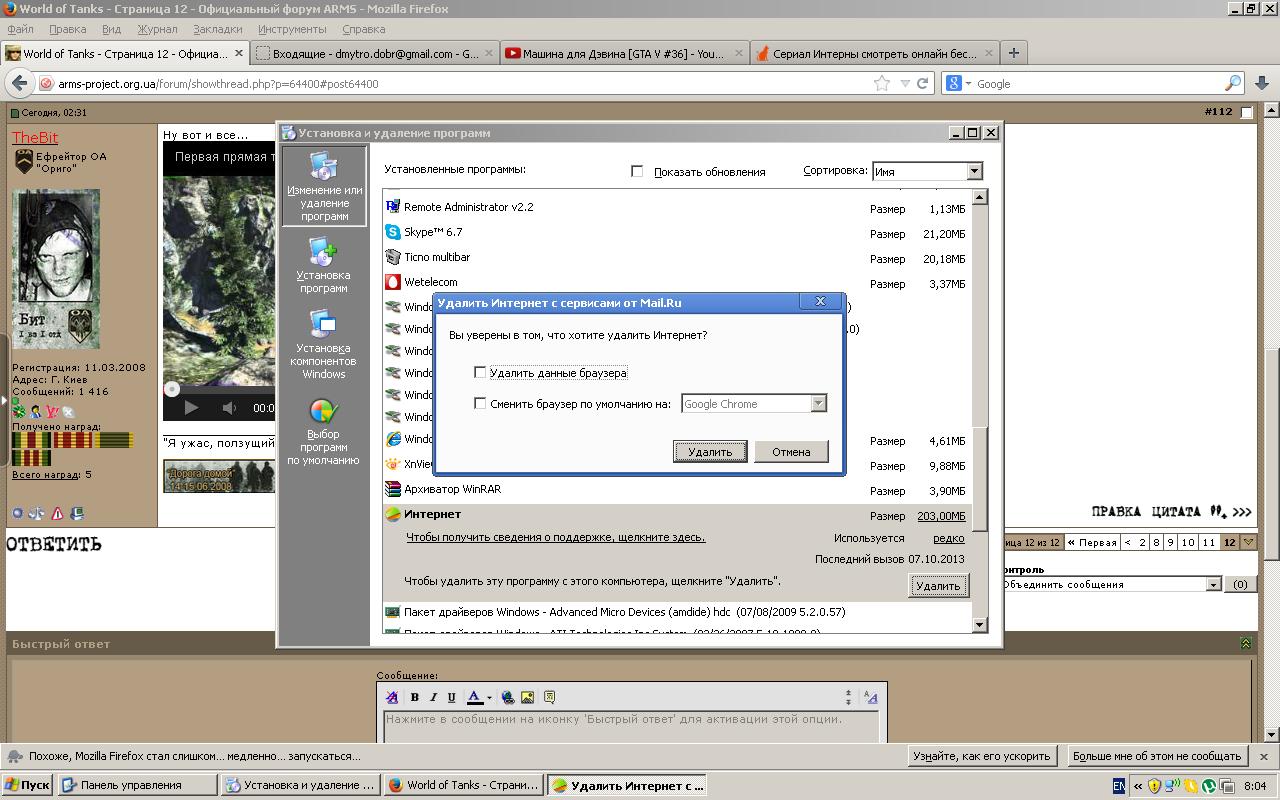Click 'Узнайте, как его ускорить' button
Image resolution: width=1280 pixels, height=800 pixels.
tap(981, 756)
